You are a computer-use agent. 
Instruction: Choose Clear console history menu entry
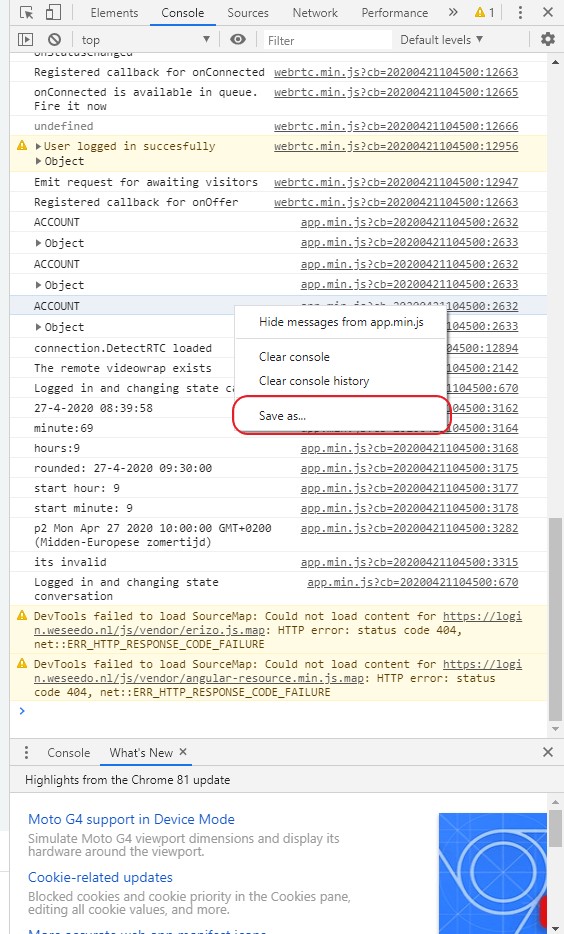(314, 381)
